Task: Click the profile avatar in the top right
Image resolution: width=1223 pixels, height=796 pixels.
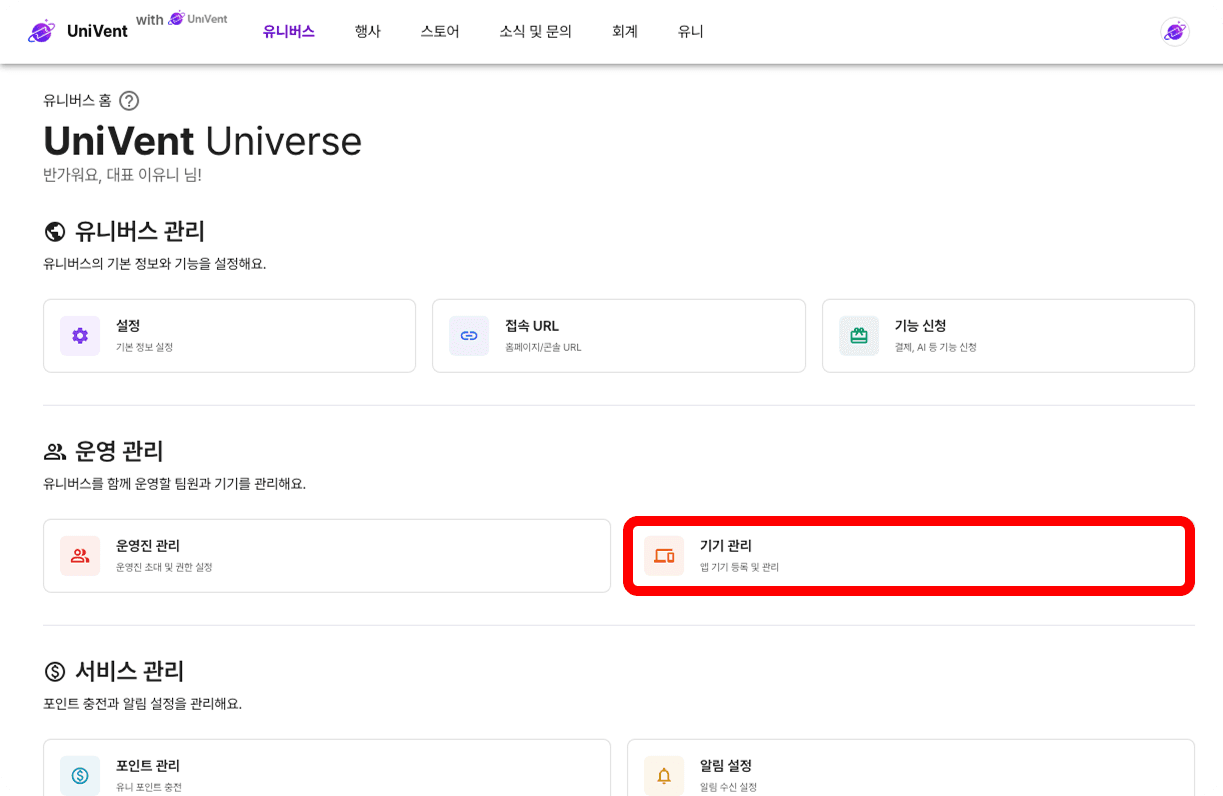Action: 1175,31
